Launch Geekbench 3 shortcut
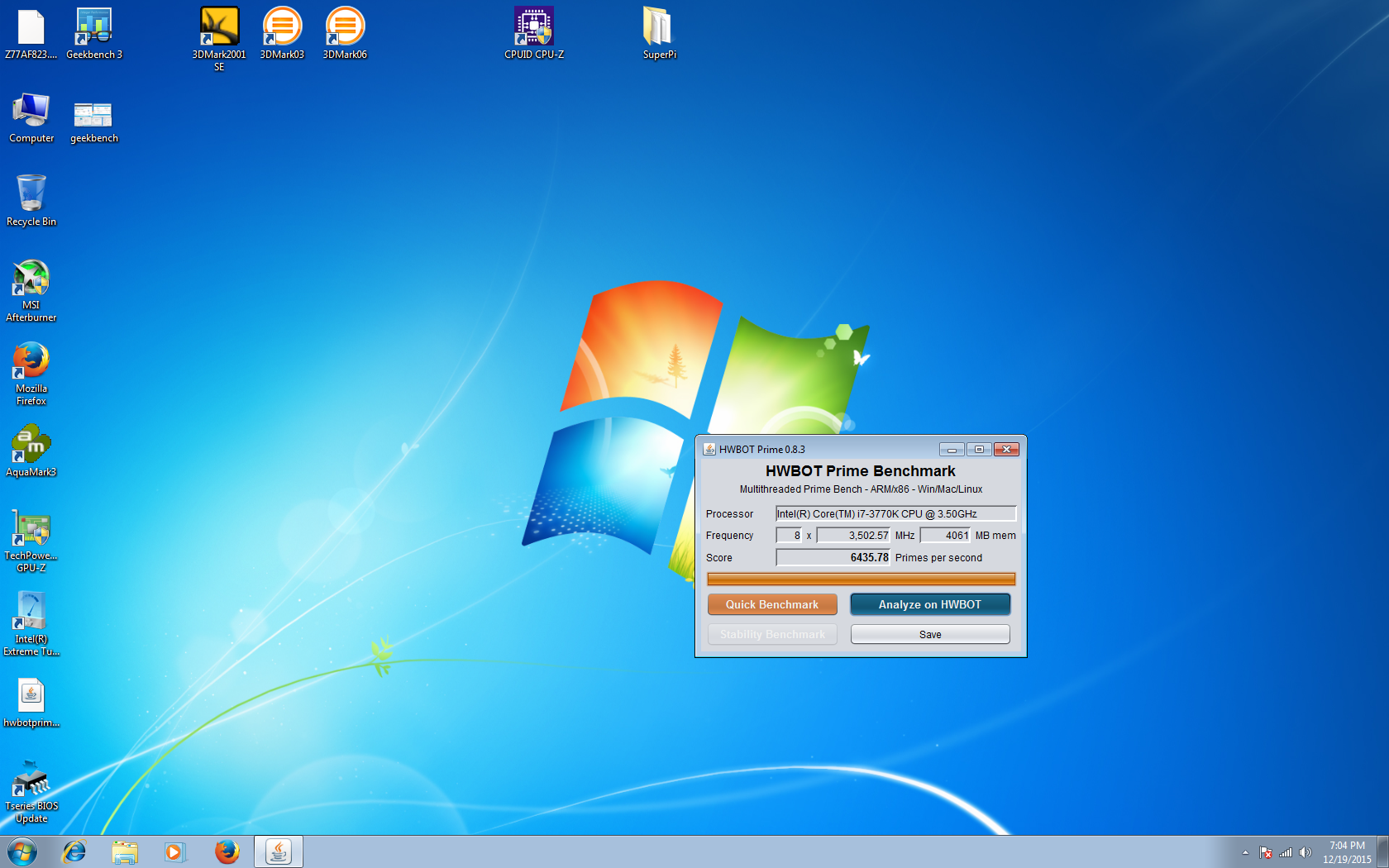1389x868 pixels. click(x=94, y=34)
